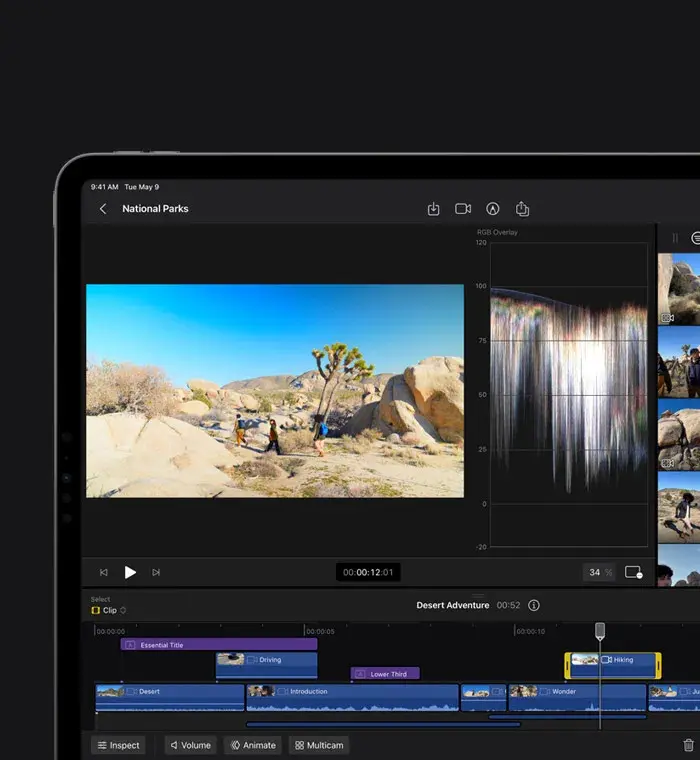Open second browser thumbnail with people
700x760 pixels.
[x=679, y=362]
